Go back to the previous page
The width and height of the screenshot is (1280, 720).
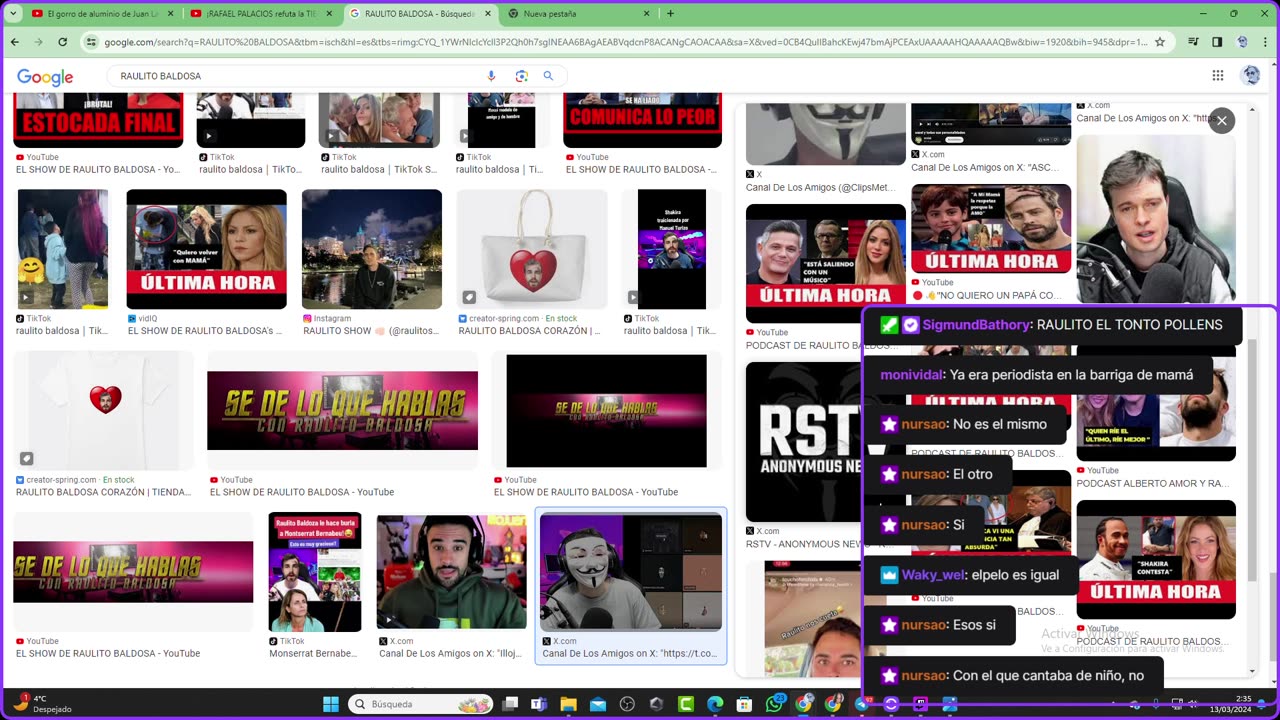(x=15, y=42)
